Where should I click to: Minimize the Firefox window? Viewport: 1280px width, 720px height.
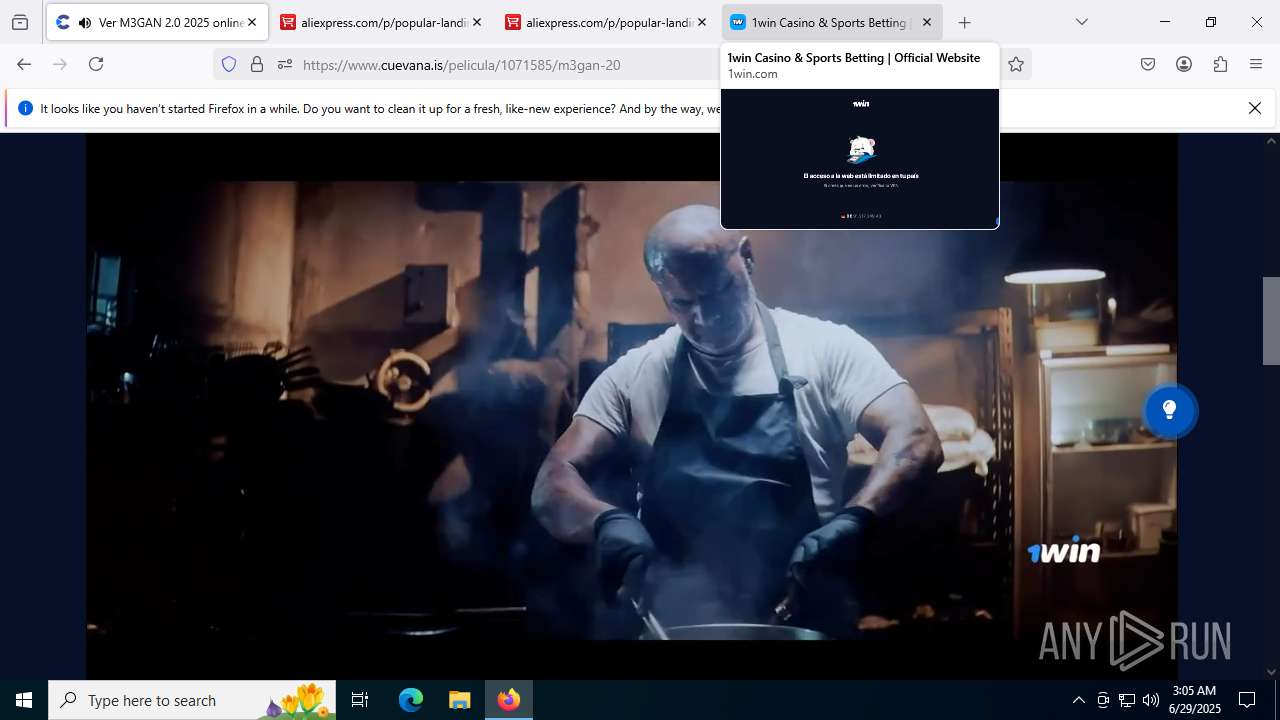click(1165, 22)
